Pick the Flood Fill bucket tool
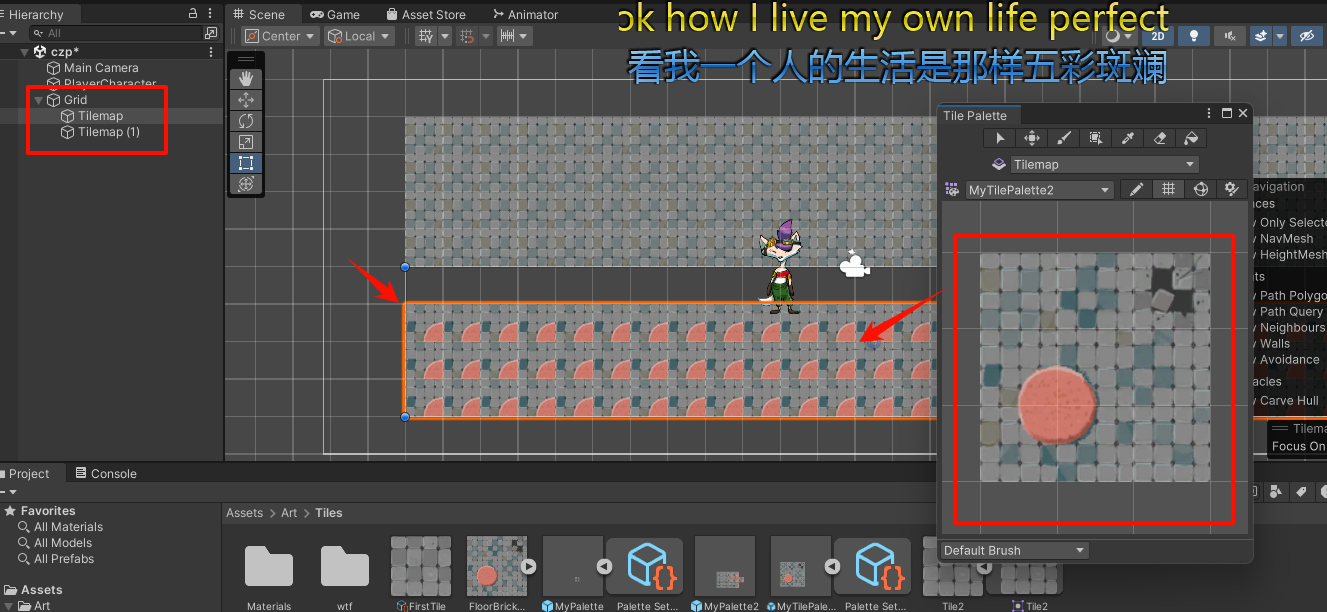1327x612 pixels. pos(1191,138)
